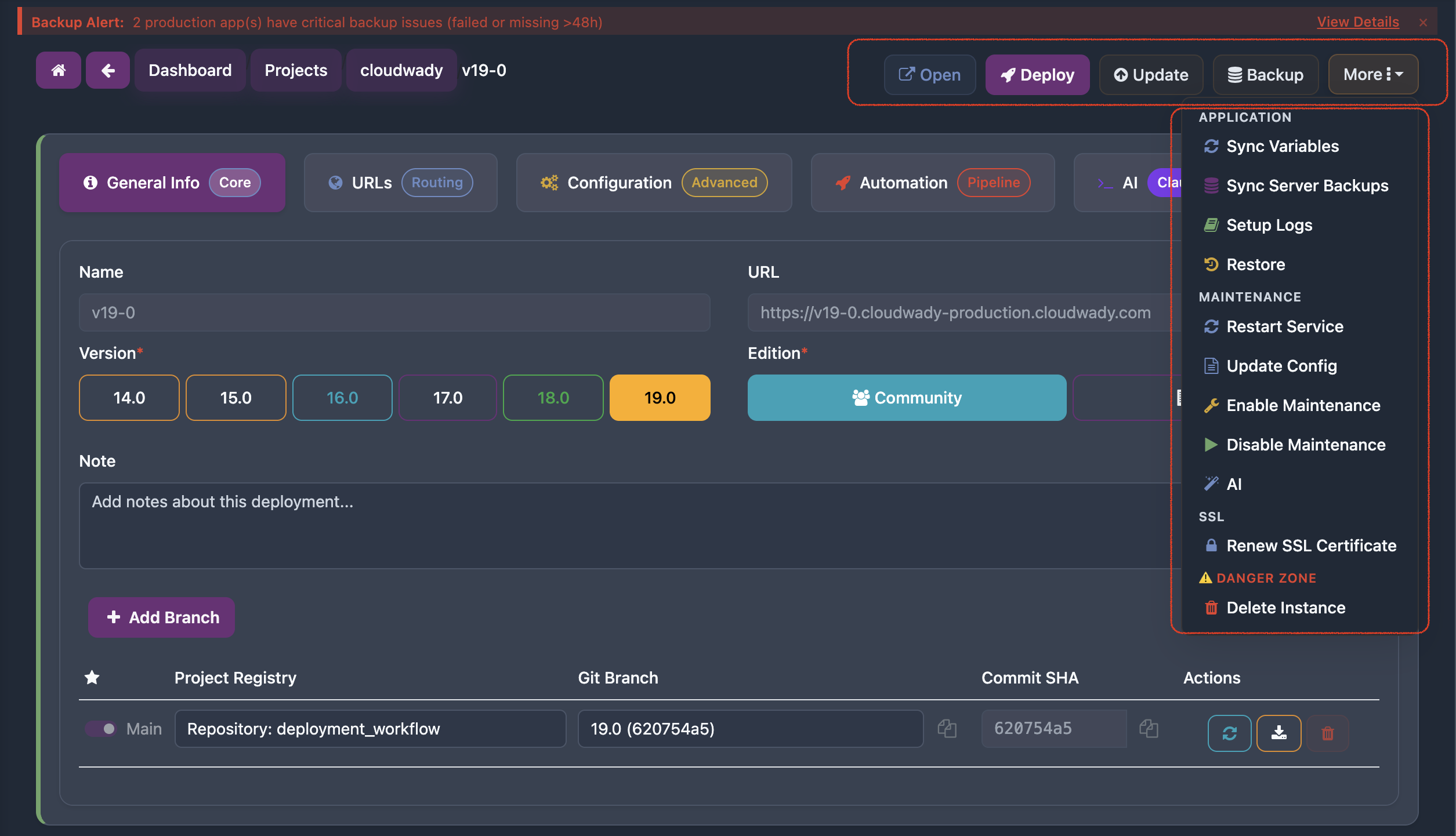Choose Delete Instance under Danger Zone

(1285, 607)
